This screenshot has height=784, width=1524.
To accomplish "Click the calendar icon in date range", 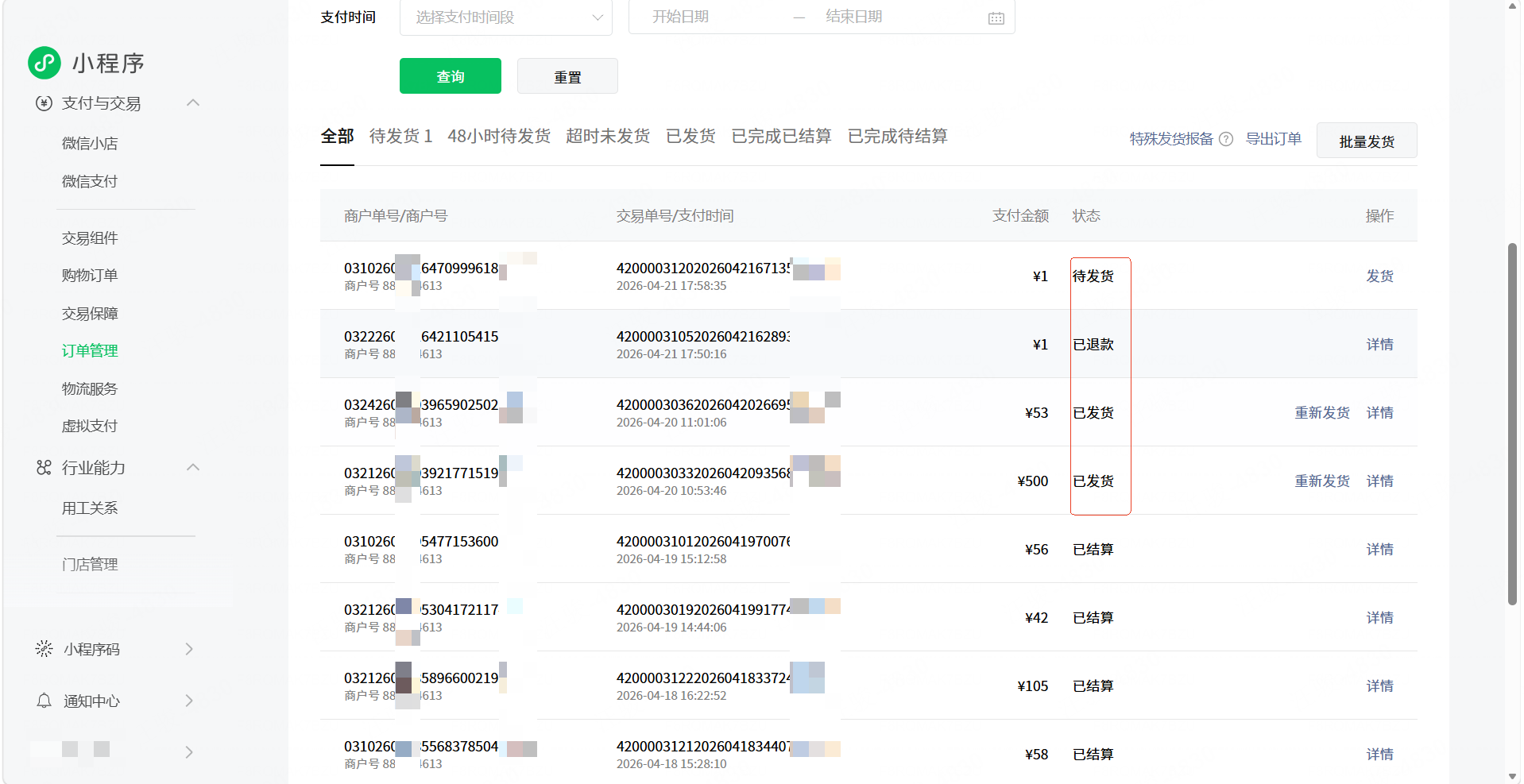I will 996,17.
